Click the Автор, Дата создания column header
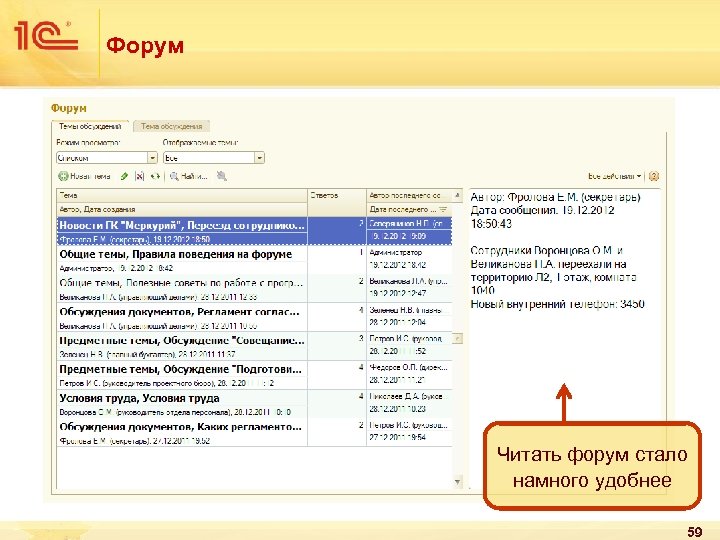The height and width of the screenshot is (540, 720). pos(182,209)
